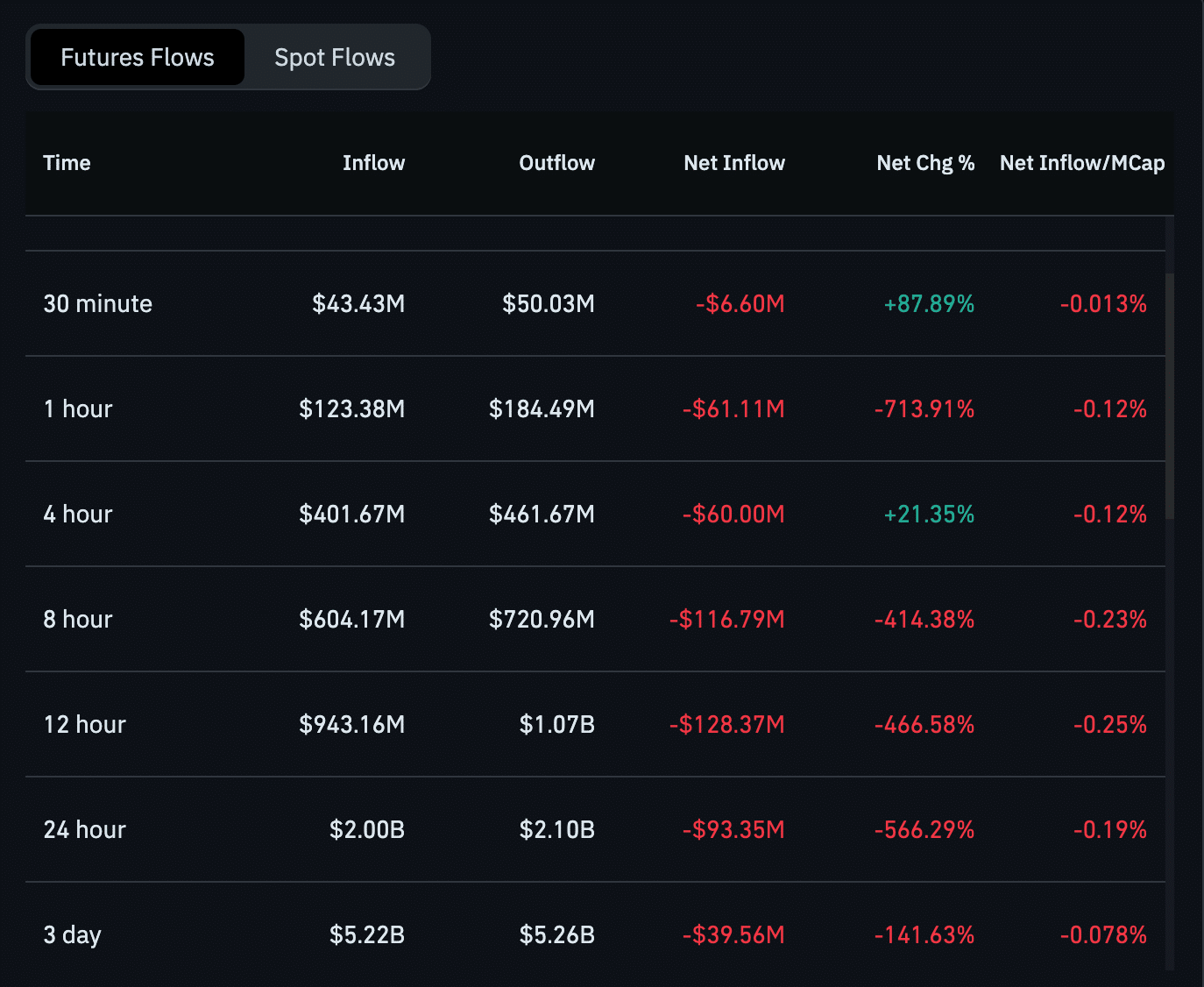Select the 24 hour time row
Image resolution: width=1204 pixels, height=987 pixels.
[84, 829]
